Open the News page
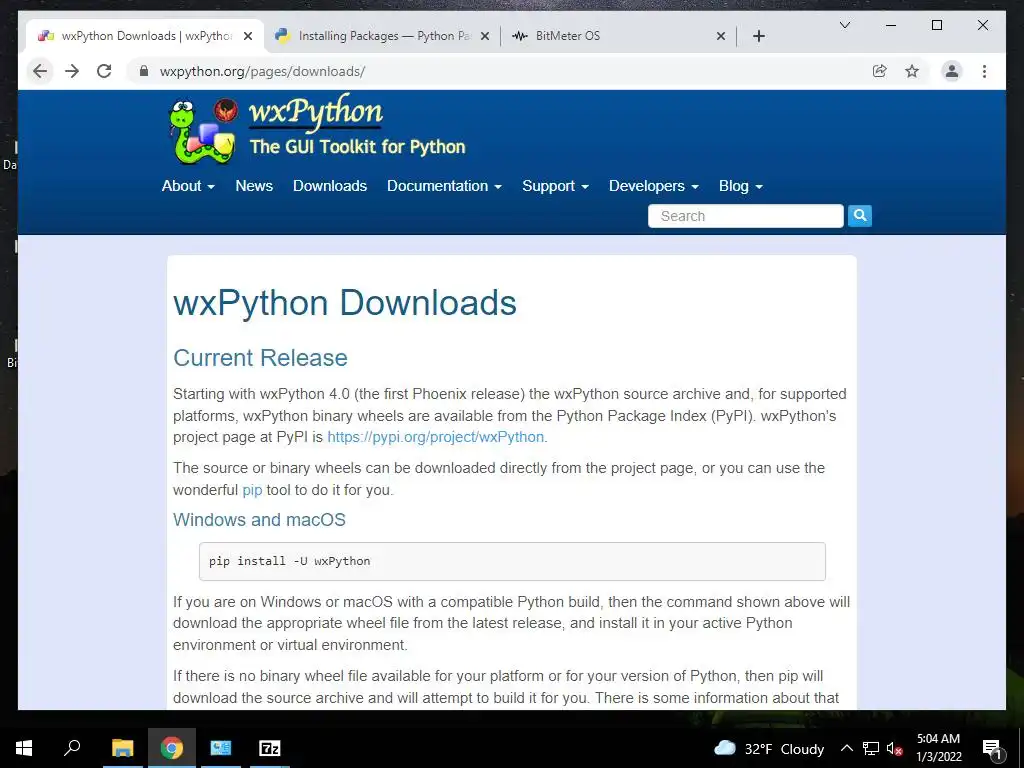1024x768 pixels. [x=254, y=186]
